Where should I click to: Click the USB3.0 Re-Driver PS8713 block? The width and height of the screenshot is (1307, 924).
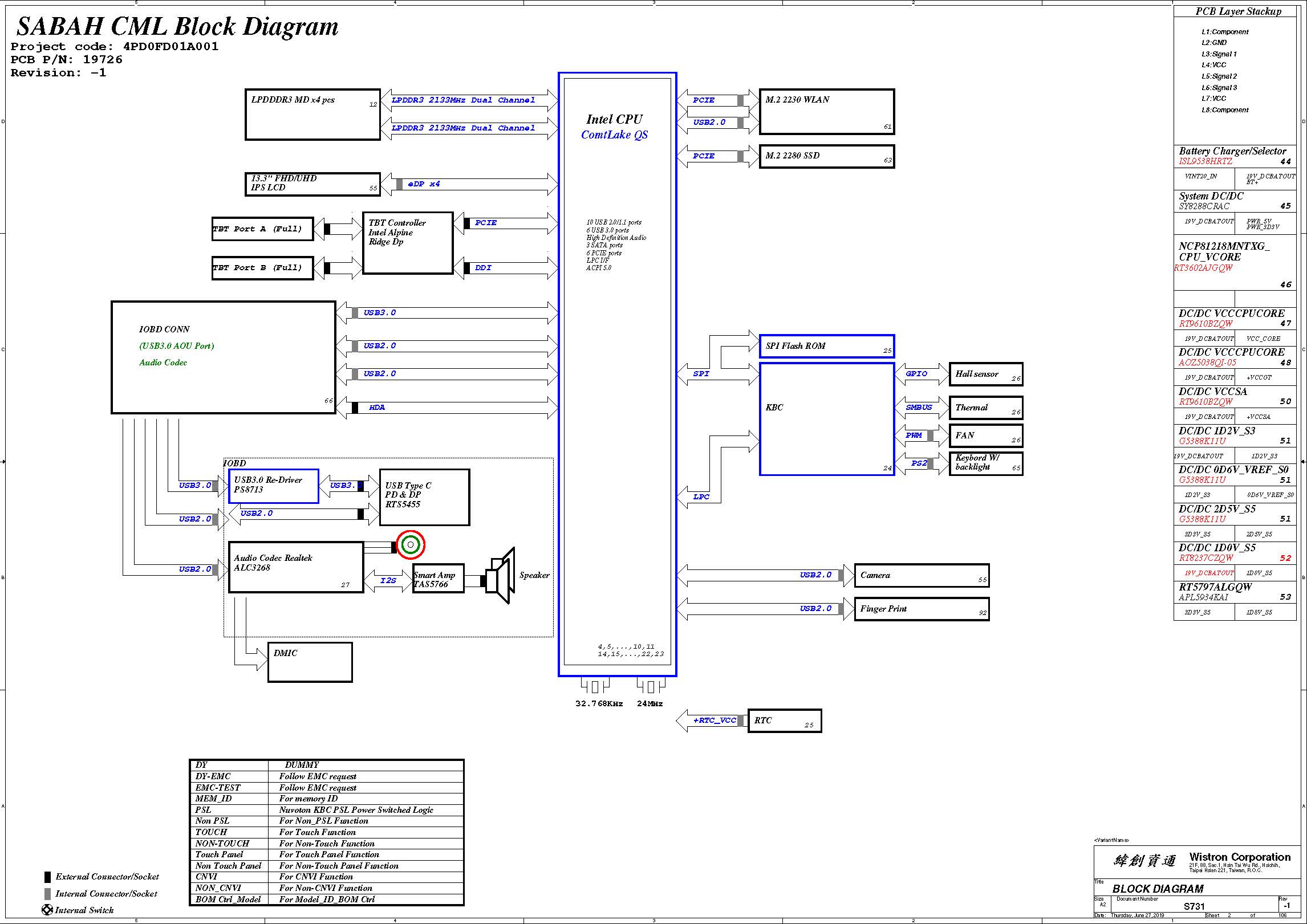click(273, 486)
